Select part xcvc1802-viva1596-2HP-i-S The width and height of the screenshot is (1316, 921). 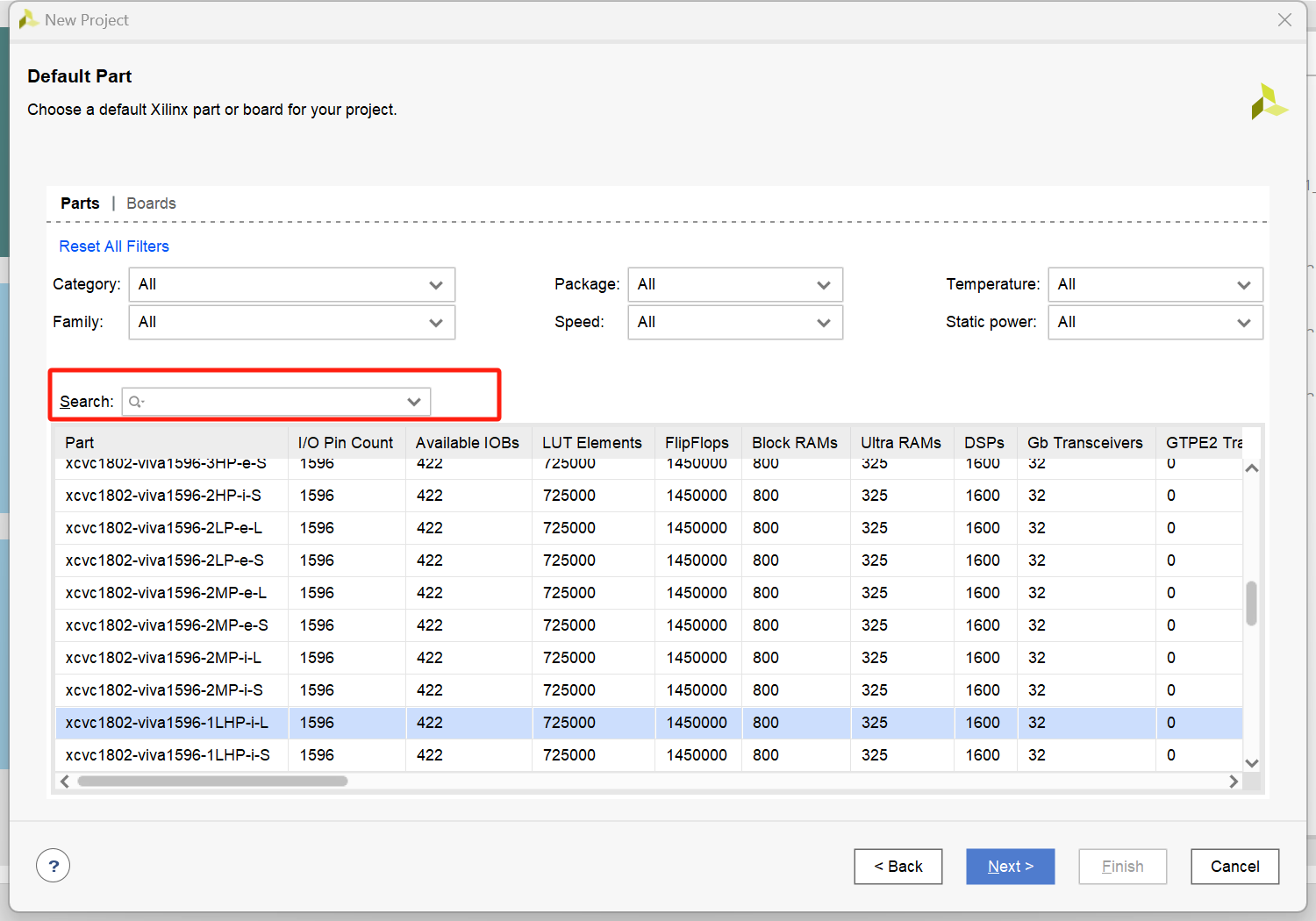[648, 496]
